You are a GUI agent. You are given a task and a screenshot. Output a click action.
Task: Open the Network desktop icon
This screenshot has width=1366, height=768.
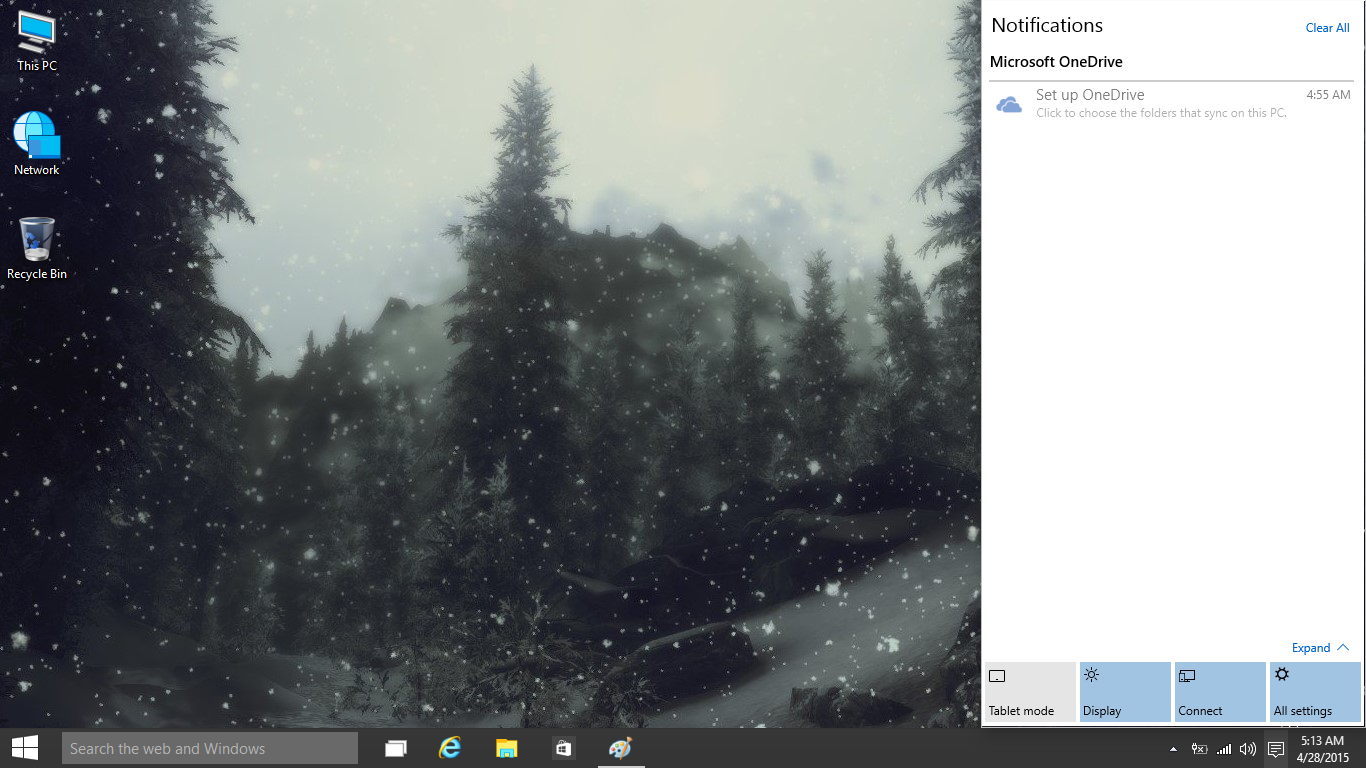pos(37,144)
